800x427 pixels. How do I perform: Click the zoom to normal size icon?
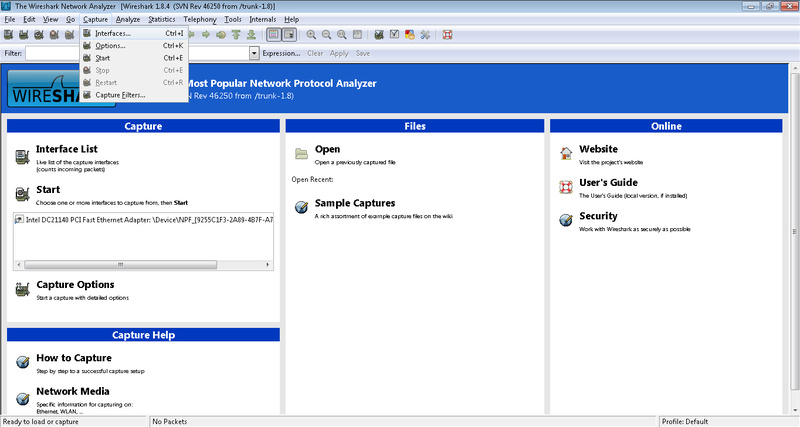(x=342, y=35)
